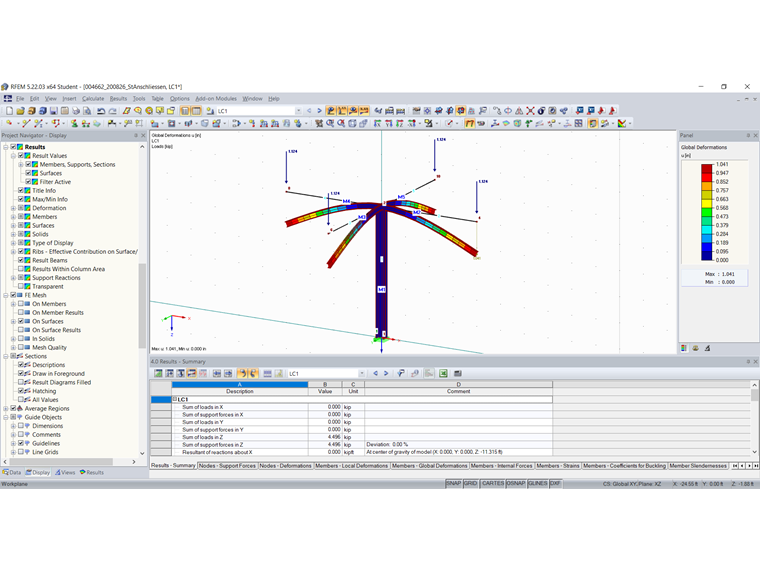Click the show loads toggle icon
Image resolution: width=760 pixels, height=570 pixels.
pos(331,111)
